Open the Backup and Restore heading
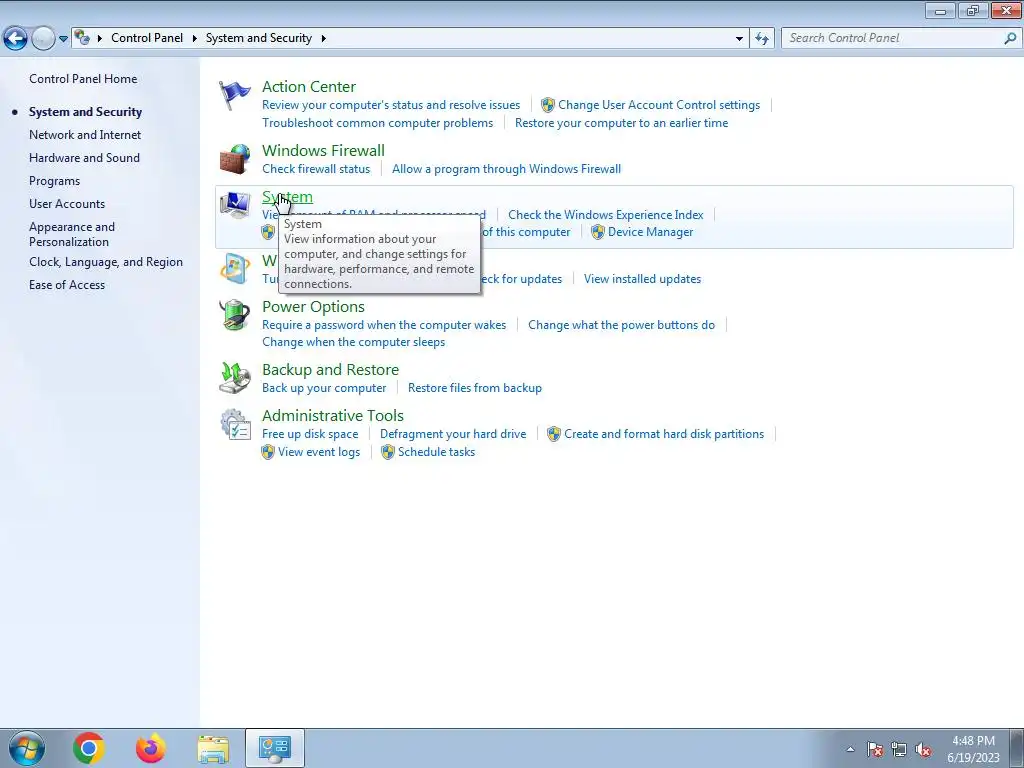This screenshot has height=768, width=1024. tap(330, 370)
